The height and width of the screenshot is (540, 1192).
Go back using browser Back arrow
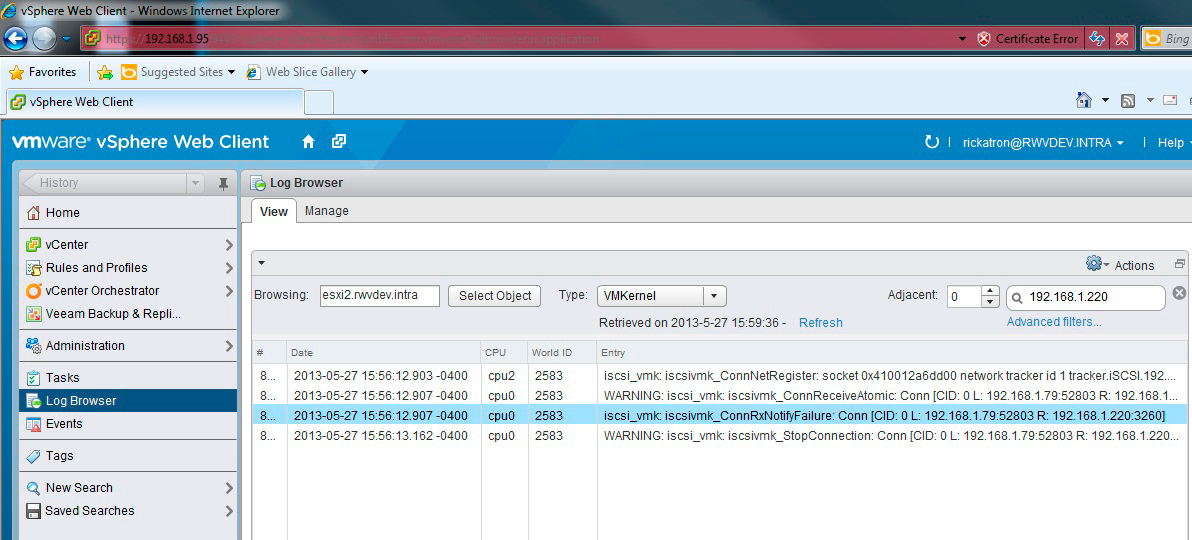[16, 38]
